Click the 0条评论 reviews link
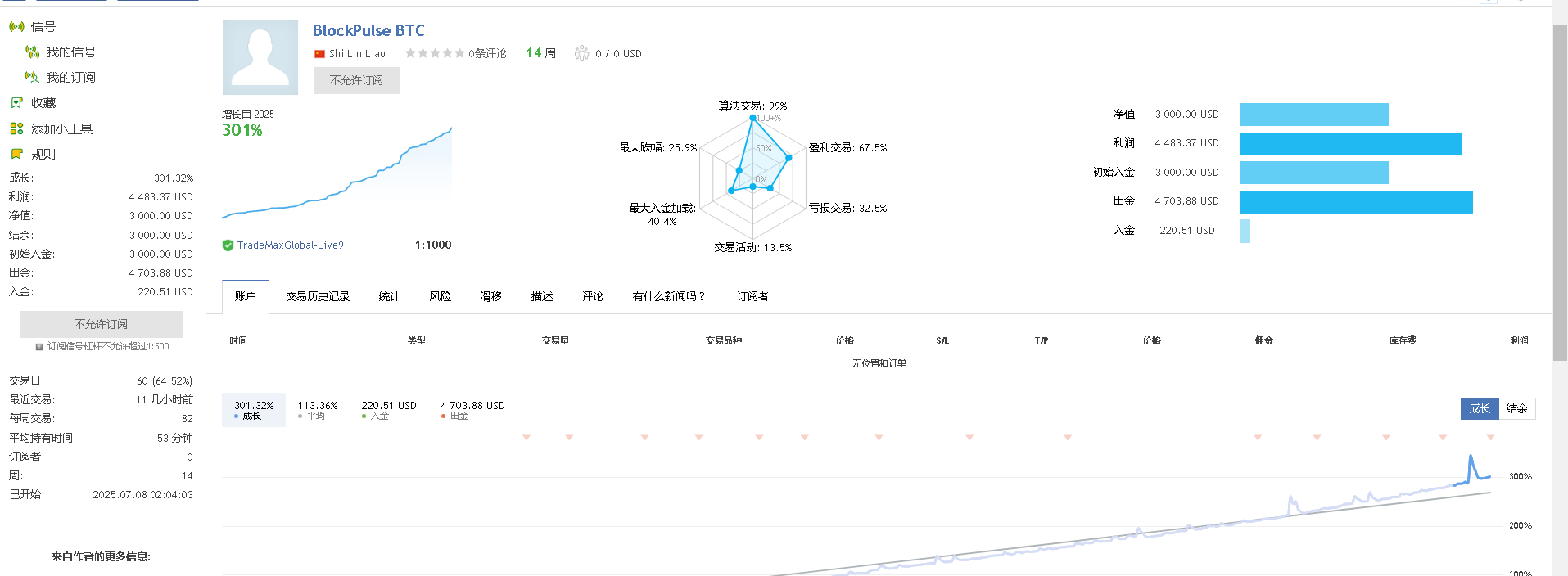1568x576 pixels. 487,53
